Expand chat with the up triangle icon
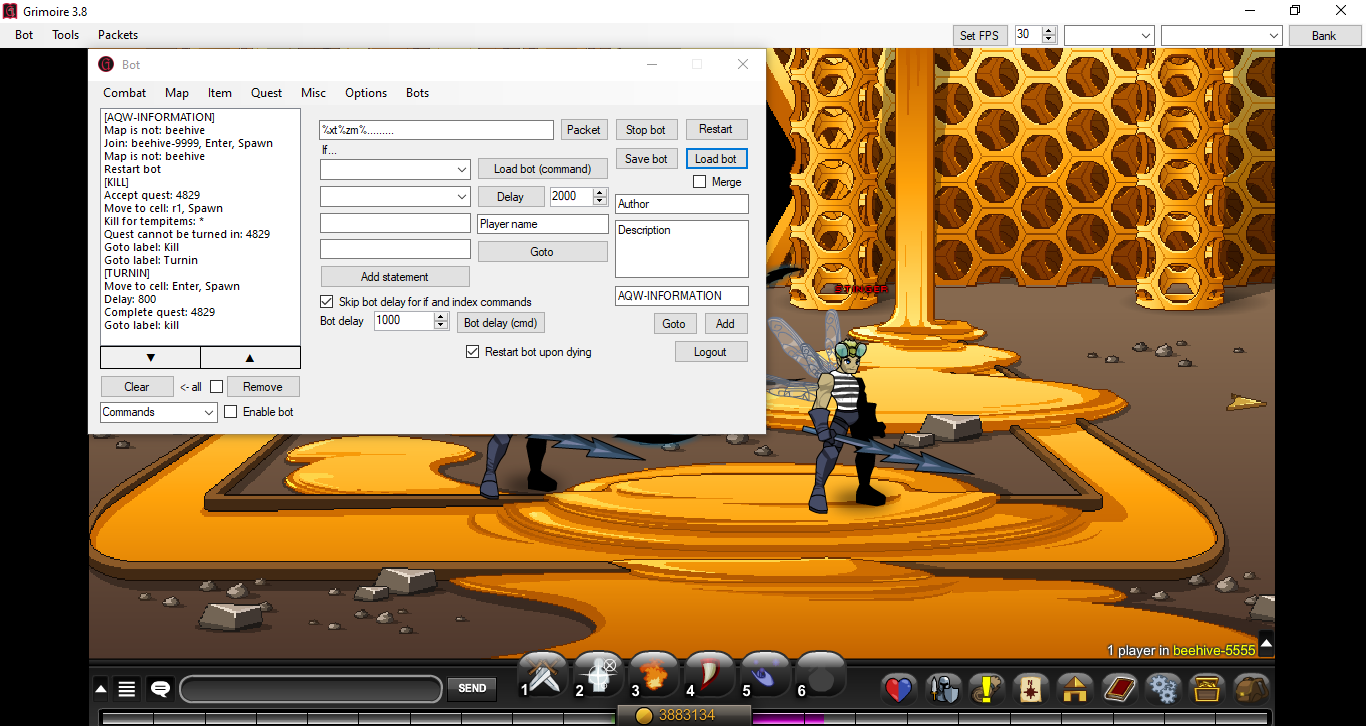This screenshot has height=726, width=1366. (x=101, y=688)
